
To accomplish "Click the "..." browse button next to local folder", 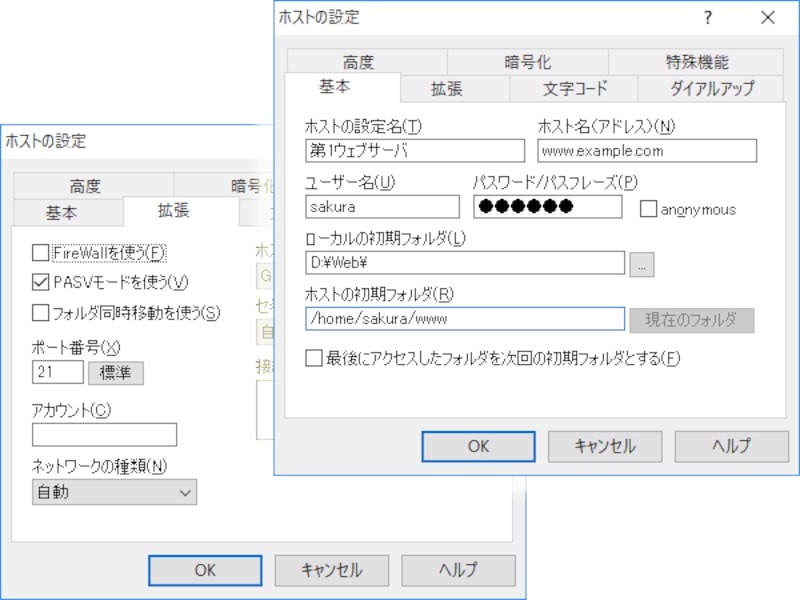I will coord(640,264).
